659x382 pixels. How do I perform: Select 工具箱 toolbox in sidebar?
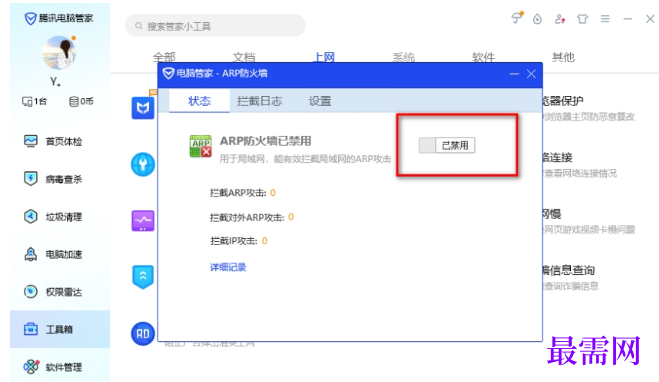click(60, 329)
